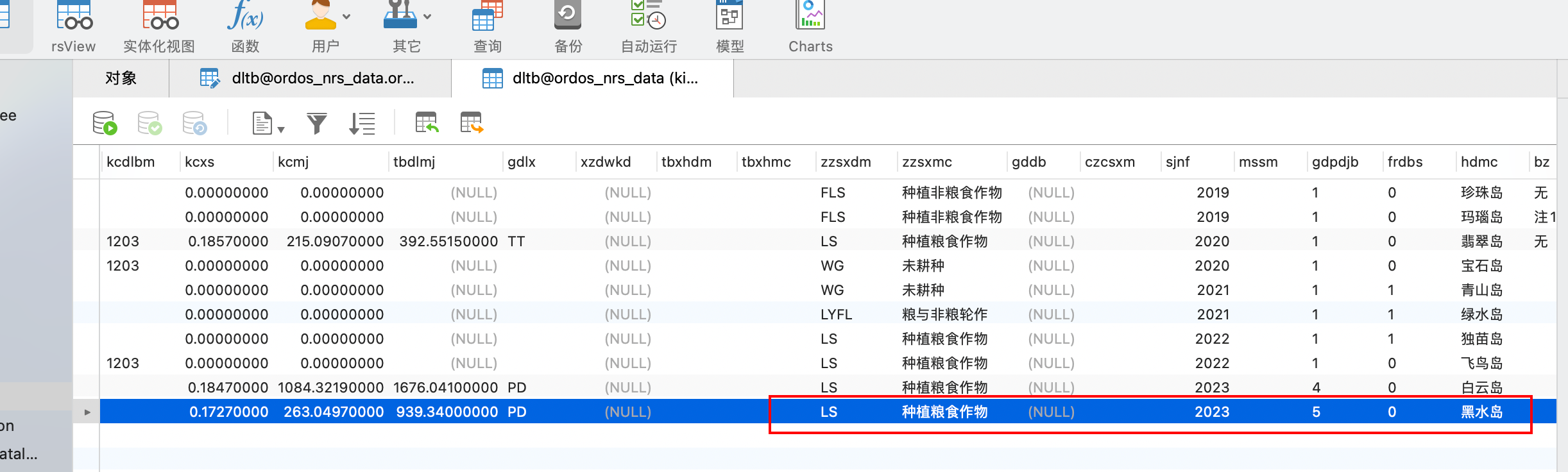
Task: Open the 实体化视图 (materialized view) section
Action: point(159,27)
